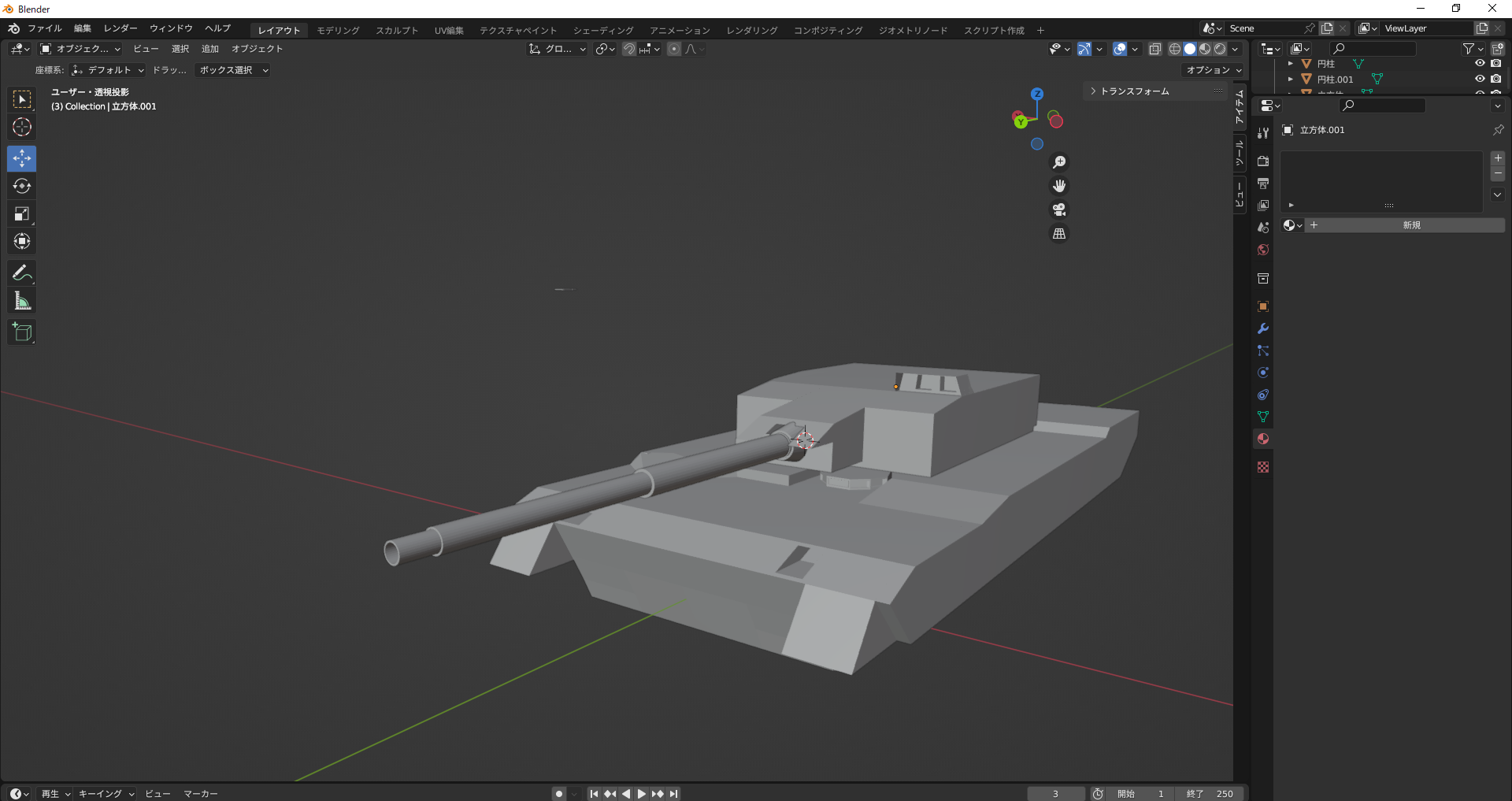
Task: Toggle snapping magnet in the header
Action: (629, 49)
